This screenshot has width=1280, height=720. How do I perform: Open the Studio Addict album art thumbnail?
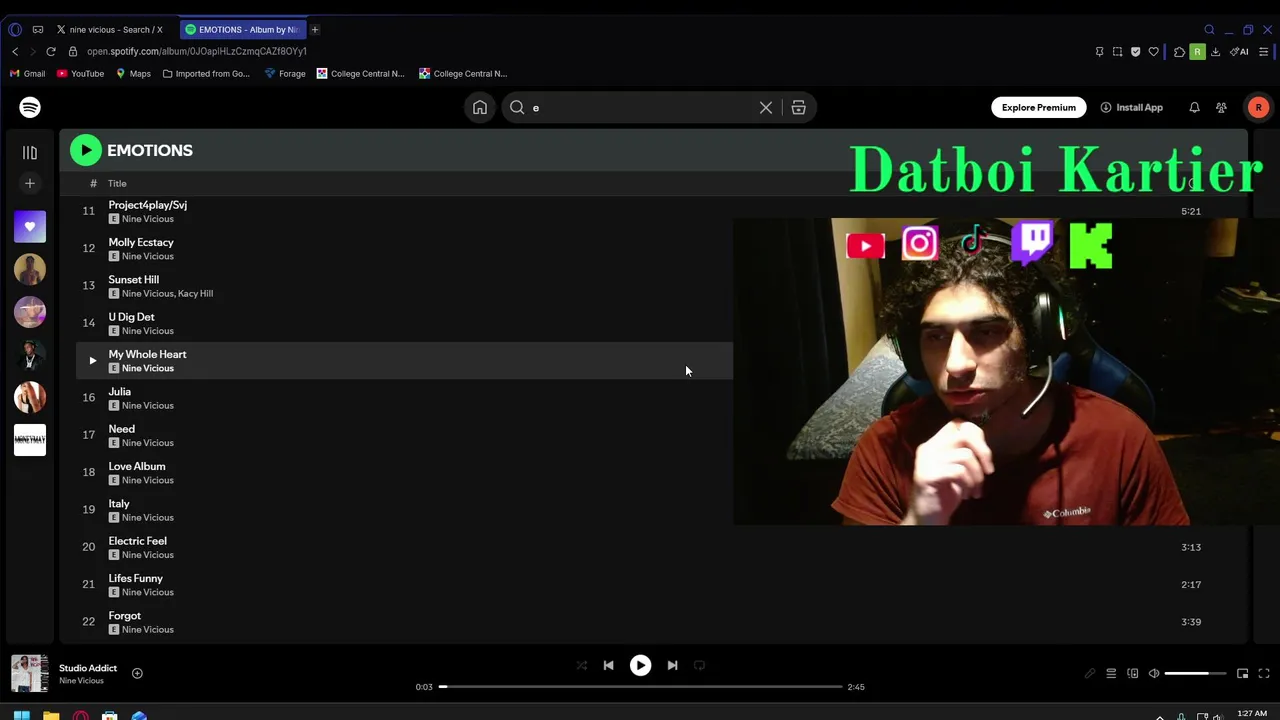(x=30, y=673)
